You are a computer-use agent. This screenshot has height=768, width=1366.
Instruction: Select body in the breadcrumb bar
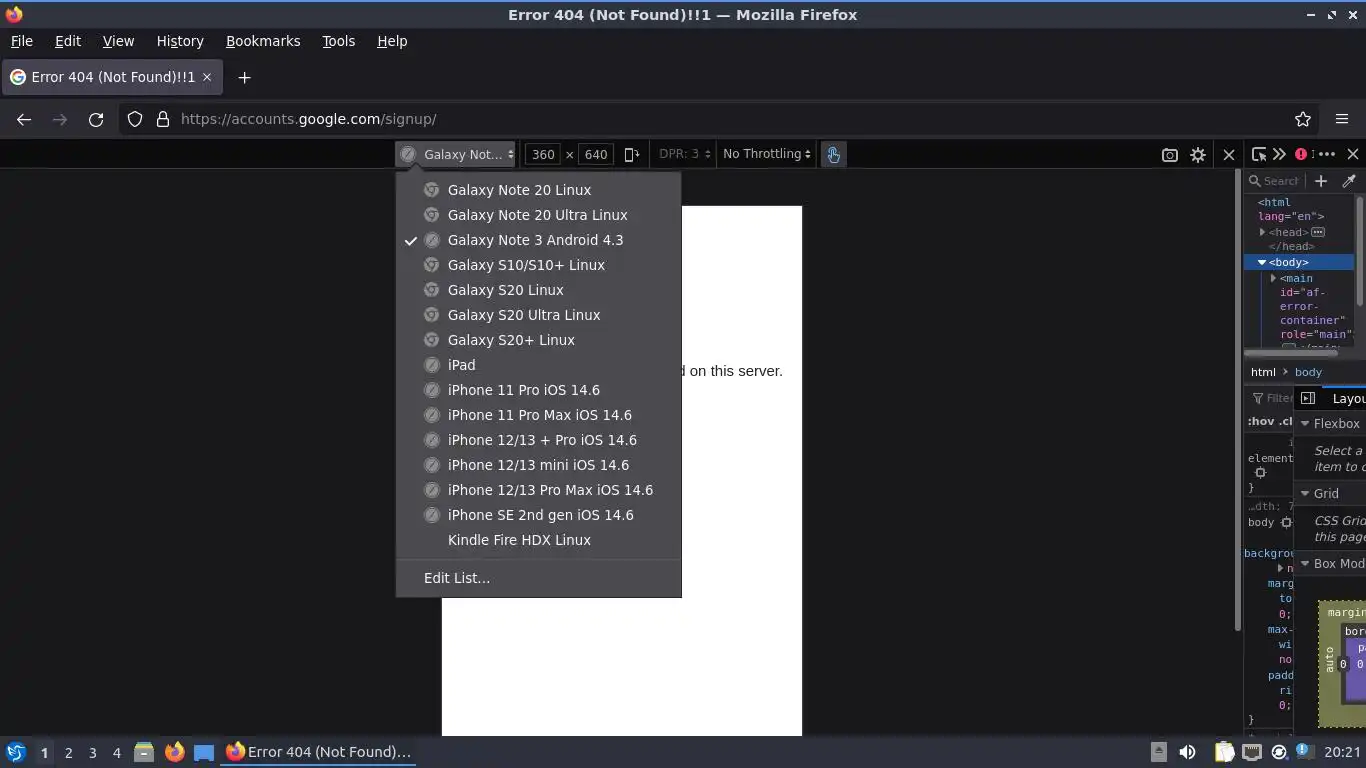tap(1308, 372)
